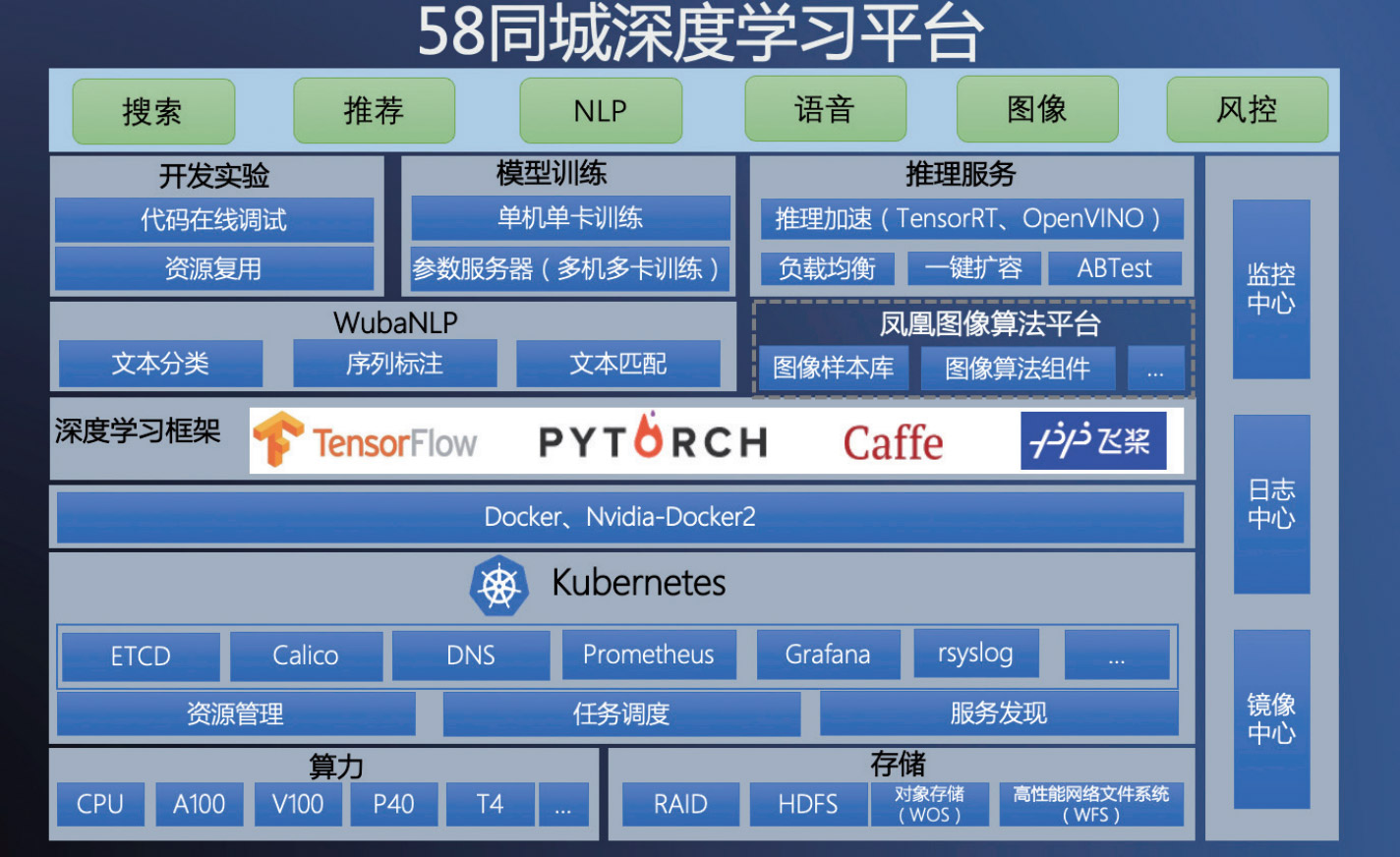This screenshot has height=857, width=1400.
Task: Click the 单机单卡训练 block
Action: point(570,217)
